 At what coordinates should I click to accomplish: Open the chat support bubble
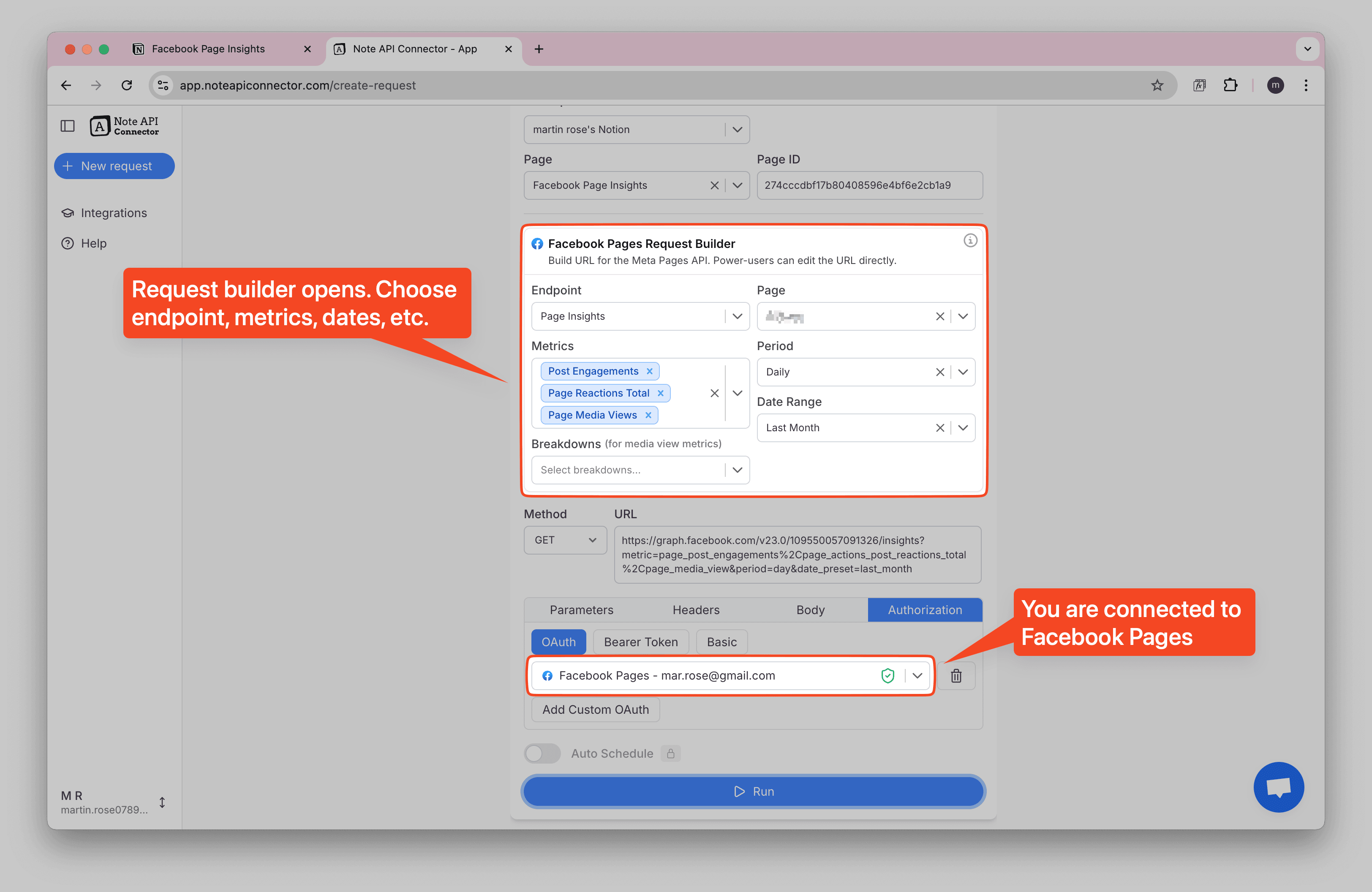(1279, 787)
